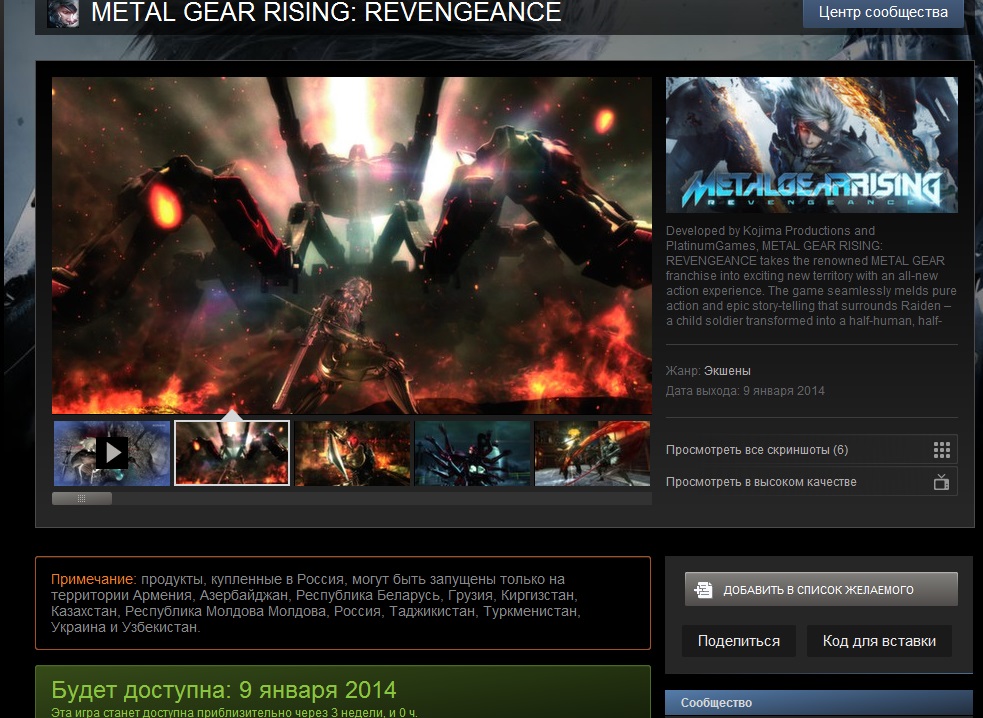Image resolution: width=983 pixels, height=718 pixels.
Task: Open Просмотреть все скриншоты (6)
Action: tap(811, 450)
